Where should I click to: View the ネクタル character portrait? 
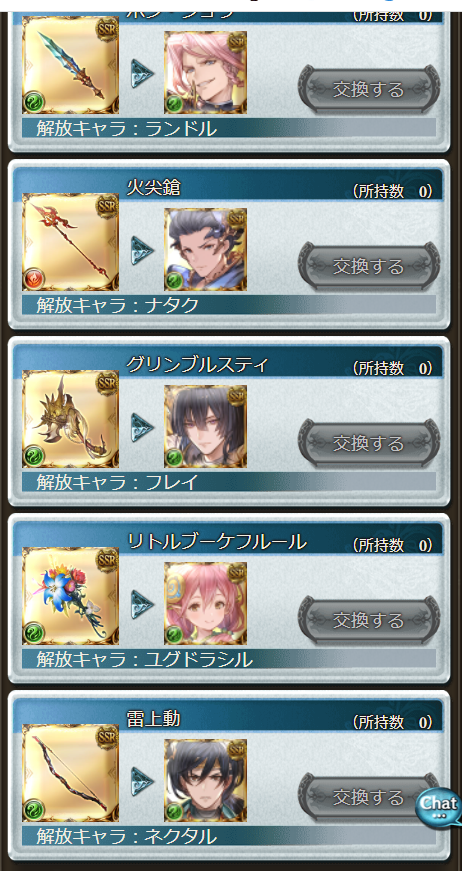(205, 780)
